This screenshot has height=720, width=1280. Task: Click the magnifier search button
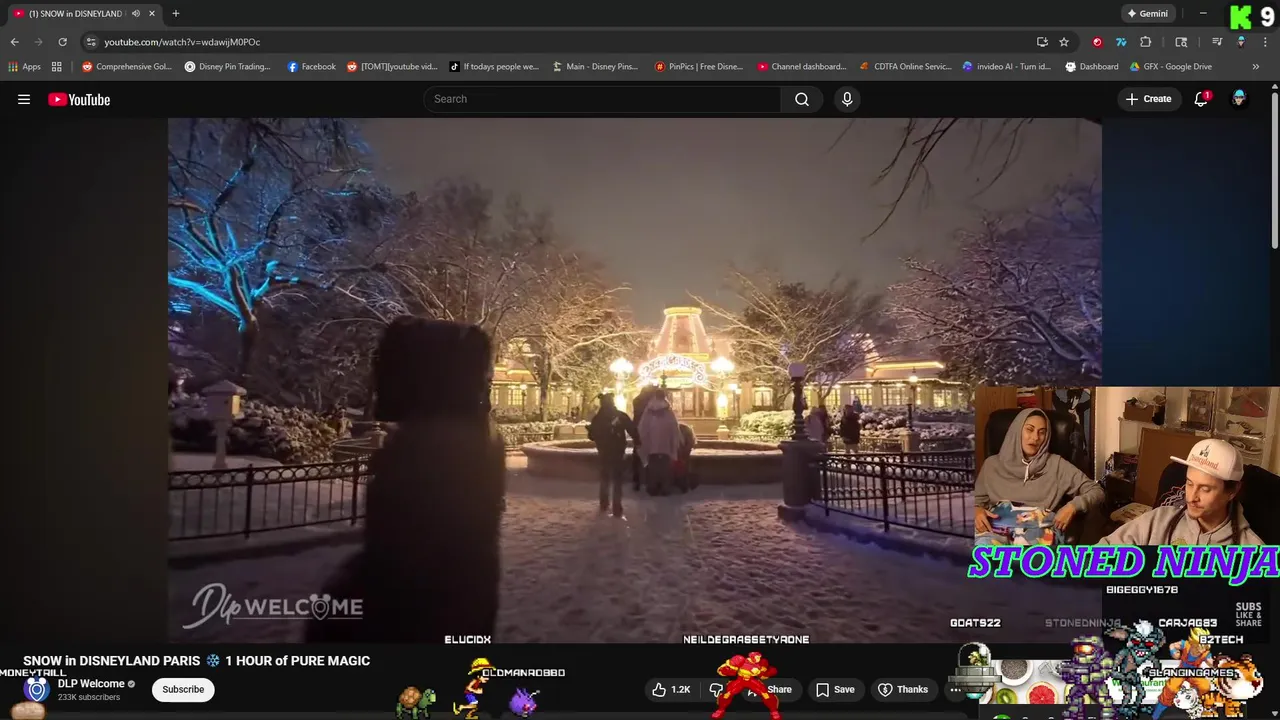(802, 99)
